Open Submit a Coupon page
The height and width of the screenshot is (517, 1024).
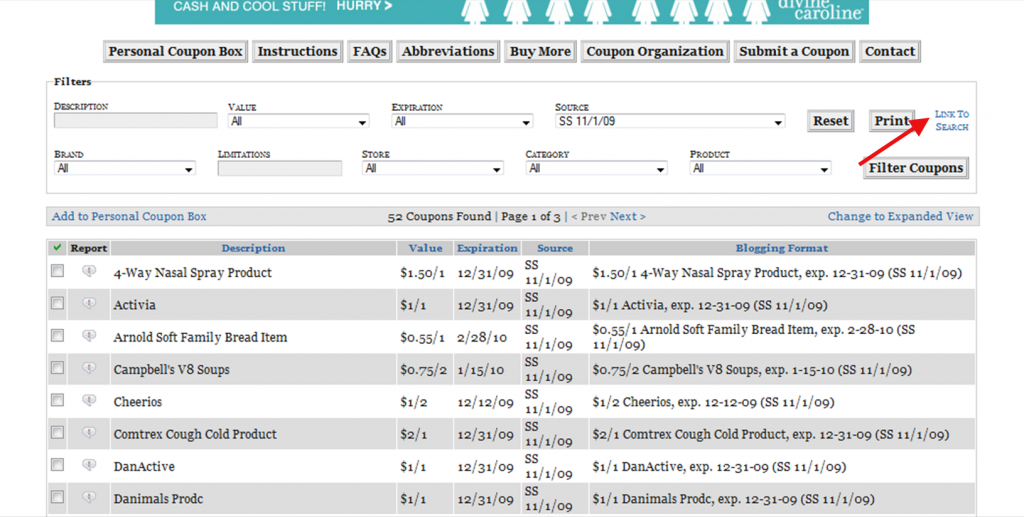coord(794,51)
